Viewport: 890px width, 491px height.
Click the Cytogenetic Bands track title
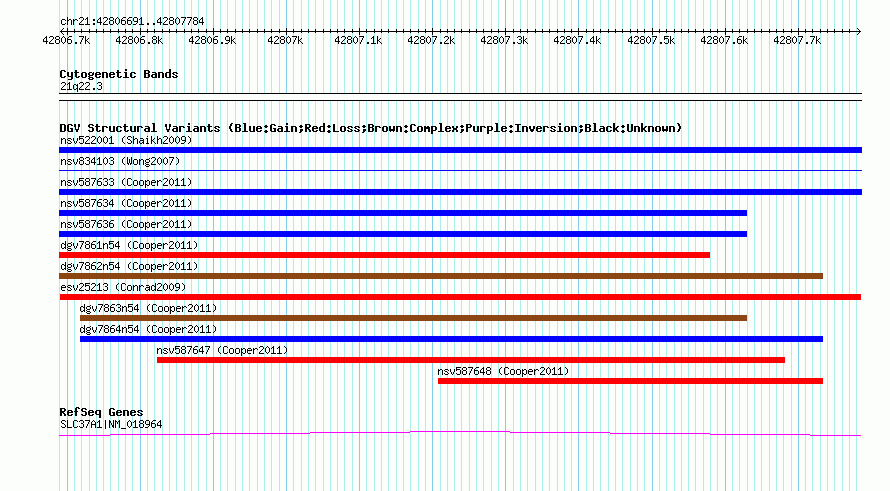(119, 74)
